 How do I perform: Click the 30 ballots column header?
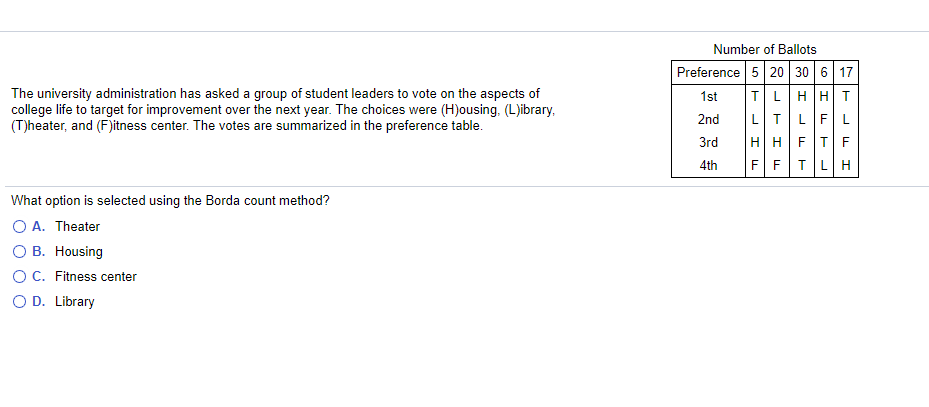click(802, 72)
